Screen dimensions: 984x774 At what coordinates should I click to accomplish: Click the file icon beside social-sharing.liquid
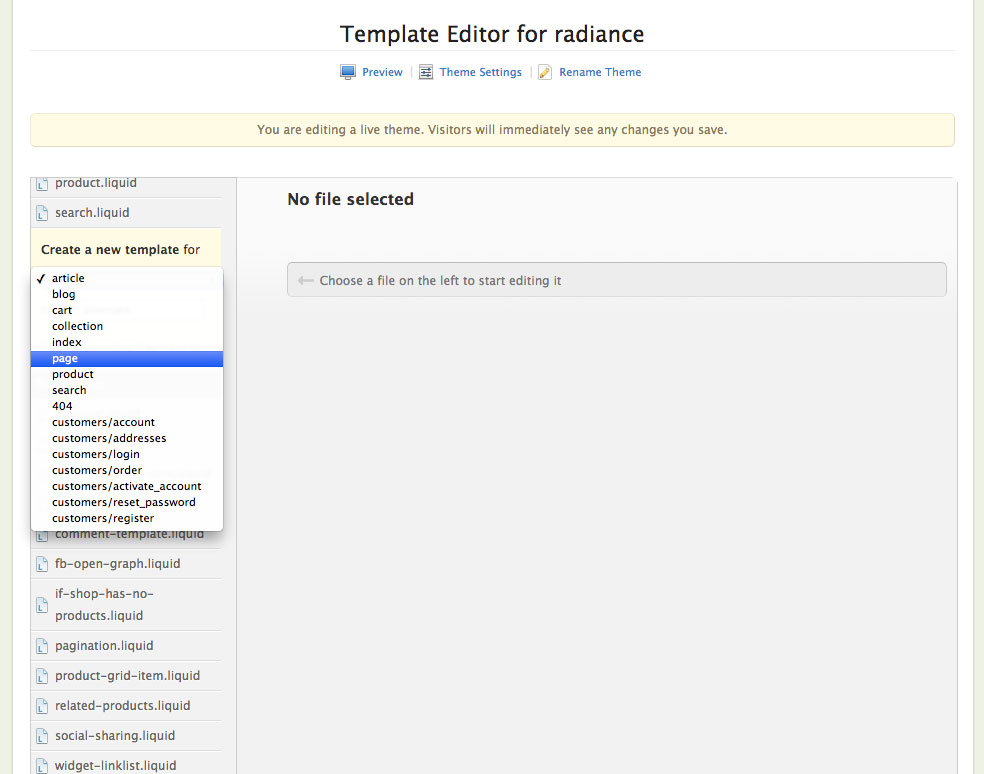pyautogui.click(x=41, y=735)
